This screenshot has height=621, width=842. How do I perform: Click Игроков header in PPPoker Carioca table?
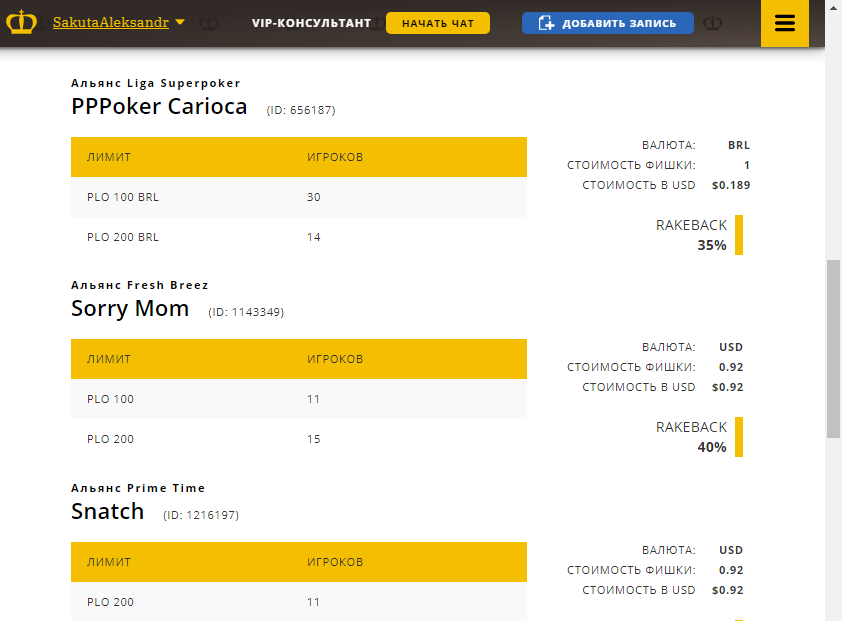[x=335, y=157]
